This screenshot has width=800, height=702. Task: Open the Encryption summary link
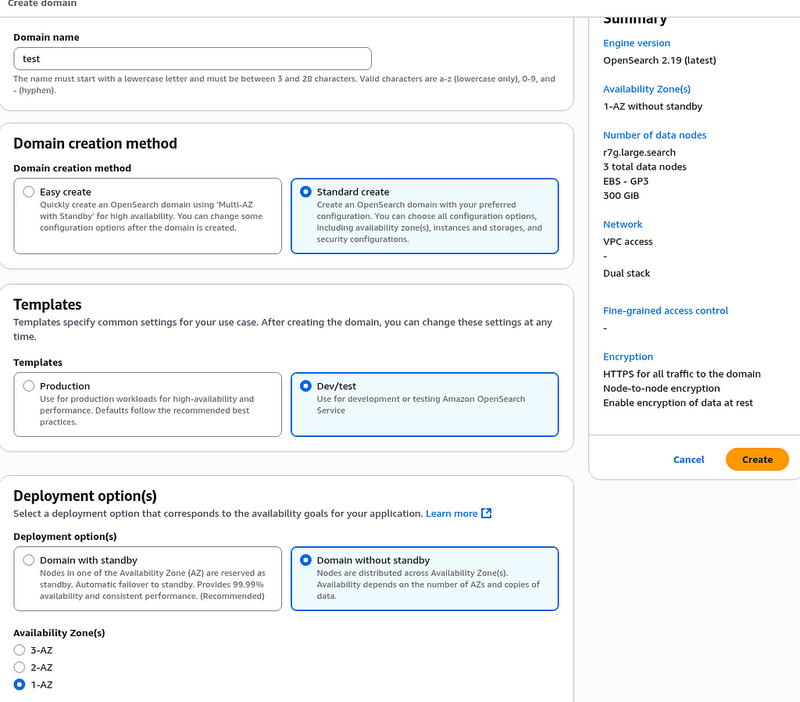(x=627, y=357)
